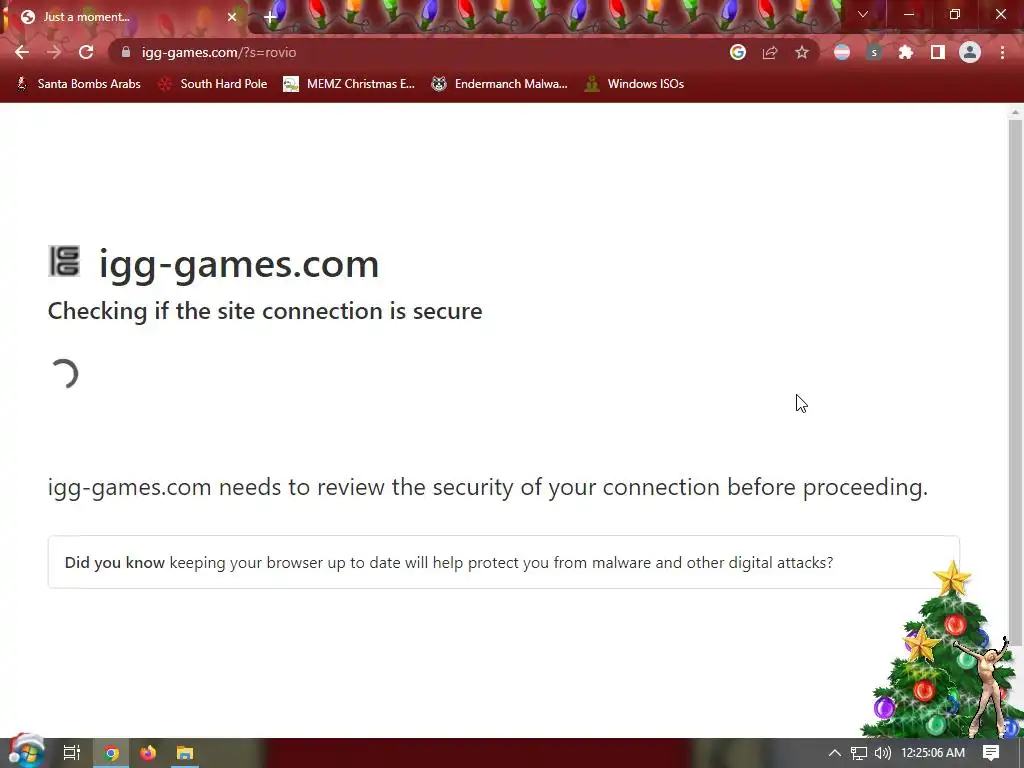Open the volume control tray icon

(882, 753)
